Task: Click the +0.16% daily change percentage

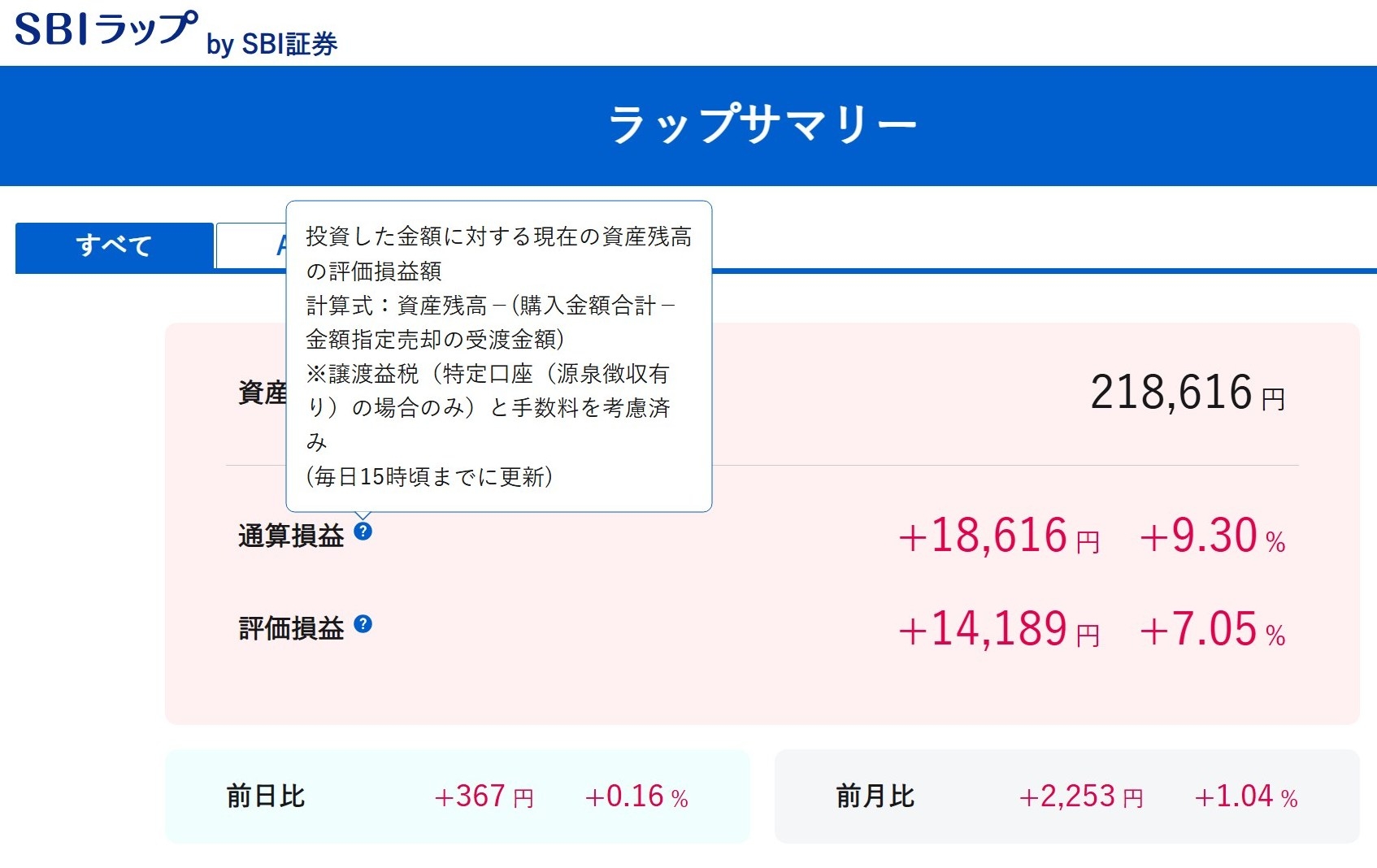Action: coord(636,796)
